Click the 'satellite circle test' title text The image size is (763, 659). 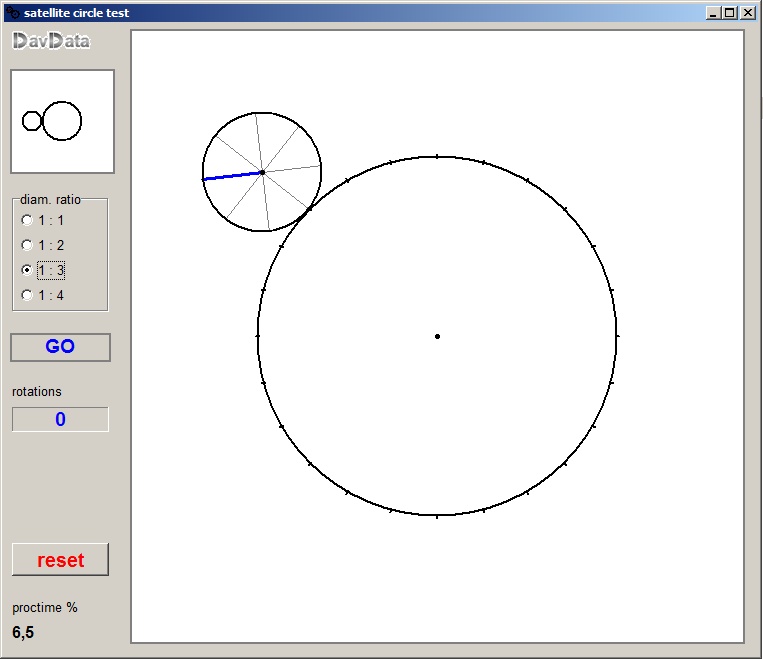point(76,13)
